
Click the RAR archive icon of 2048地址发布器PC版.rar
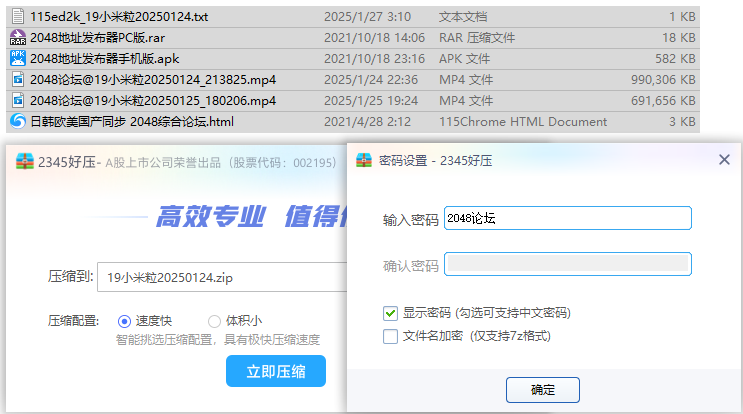point(18,37)
